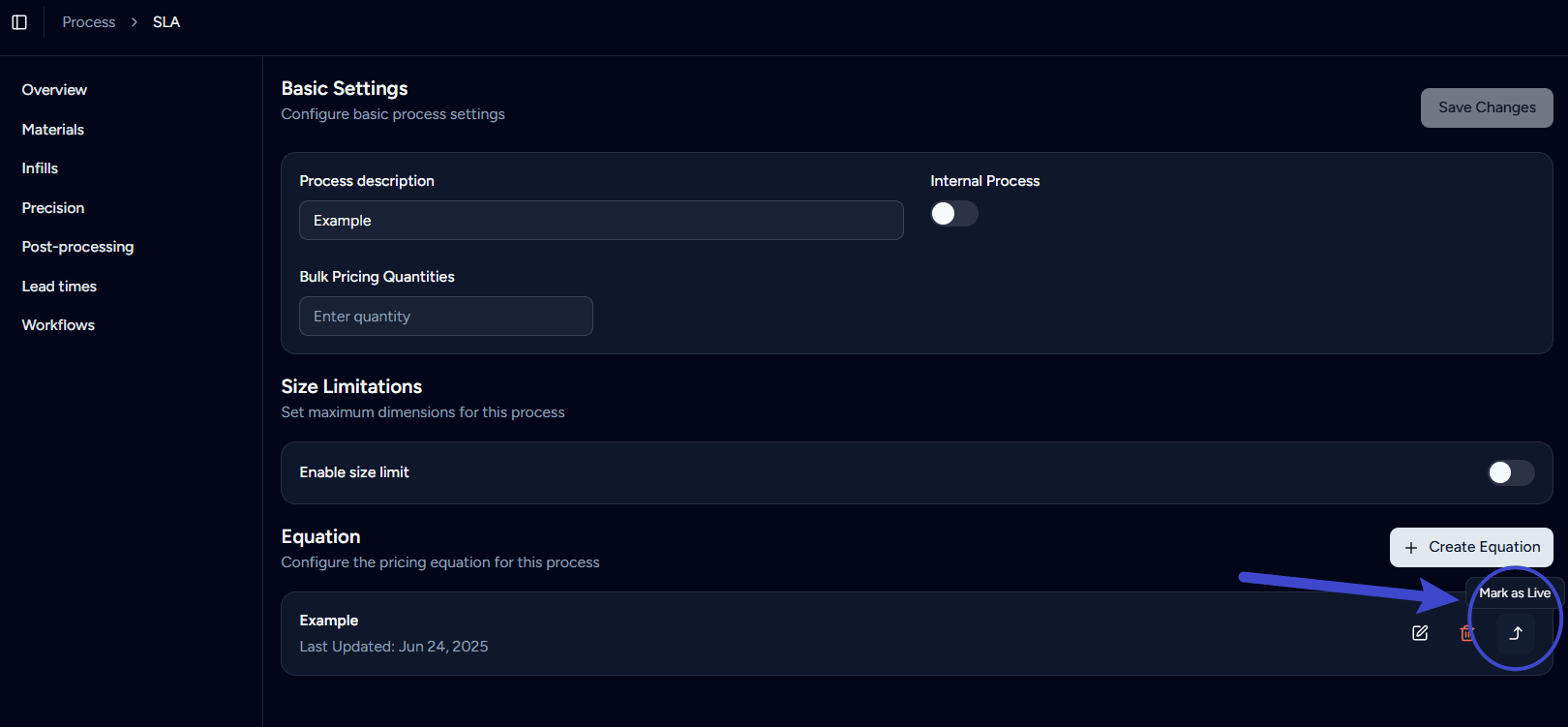Open the Workflows section

(58, 325)
